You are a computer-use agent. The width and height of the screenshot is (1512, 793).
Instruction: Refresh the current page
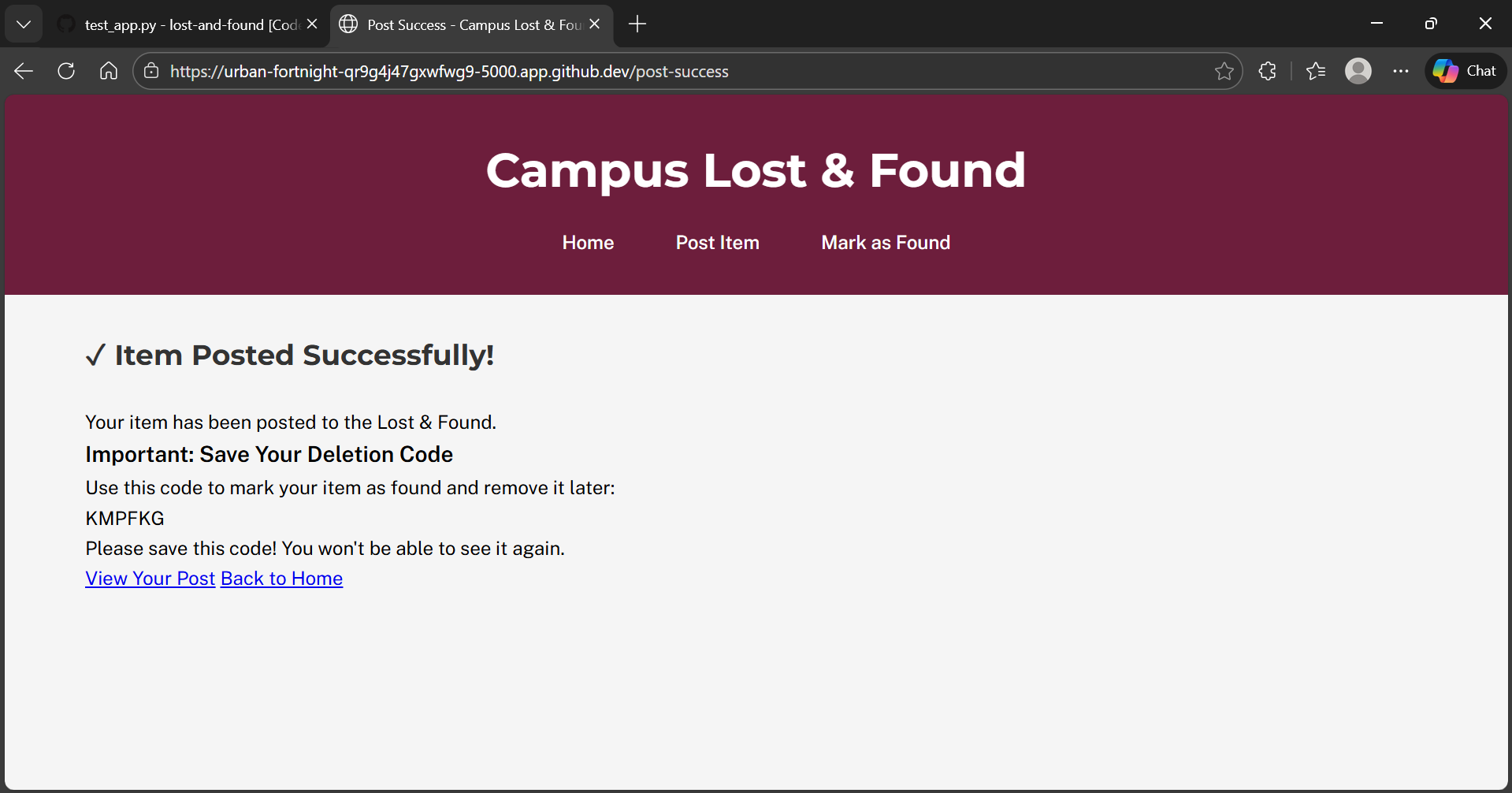[66, 71]
